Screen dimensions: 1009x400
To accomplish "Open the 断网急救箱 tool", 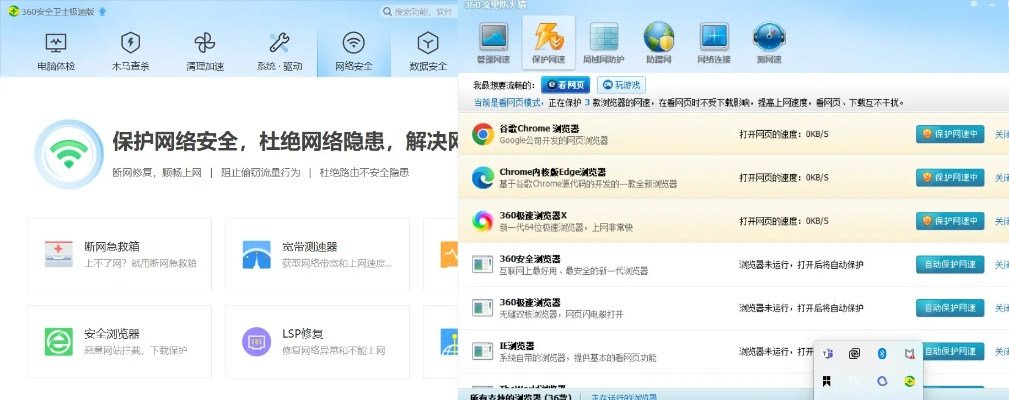I will 120,255.
